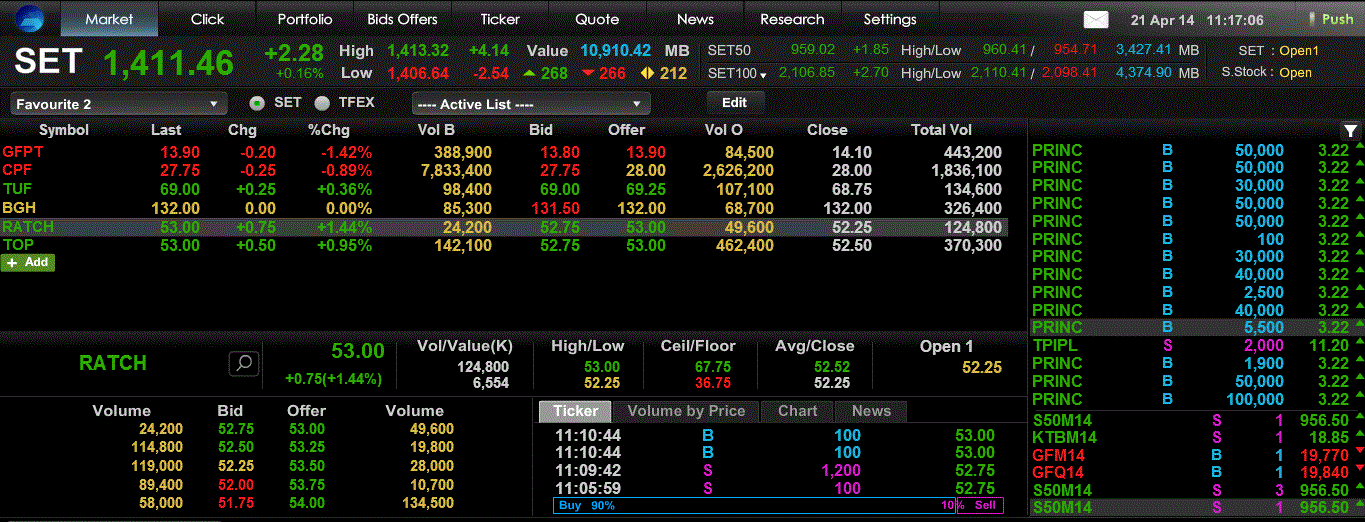
Task: Switch to the Chart tab
Action: 797,411
